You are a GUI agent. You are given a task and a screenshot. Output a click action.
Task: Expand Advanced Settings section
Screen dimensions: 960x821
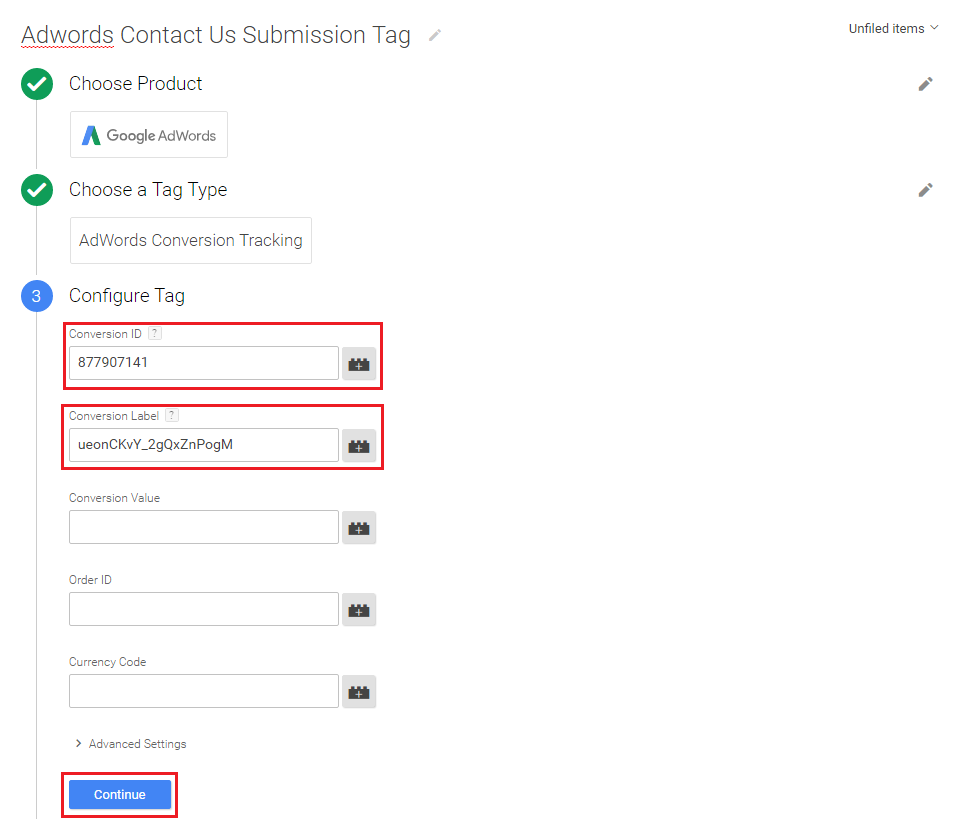pyautogui.click(x=130, y=744)
